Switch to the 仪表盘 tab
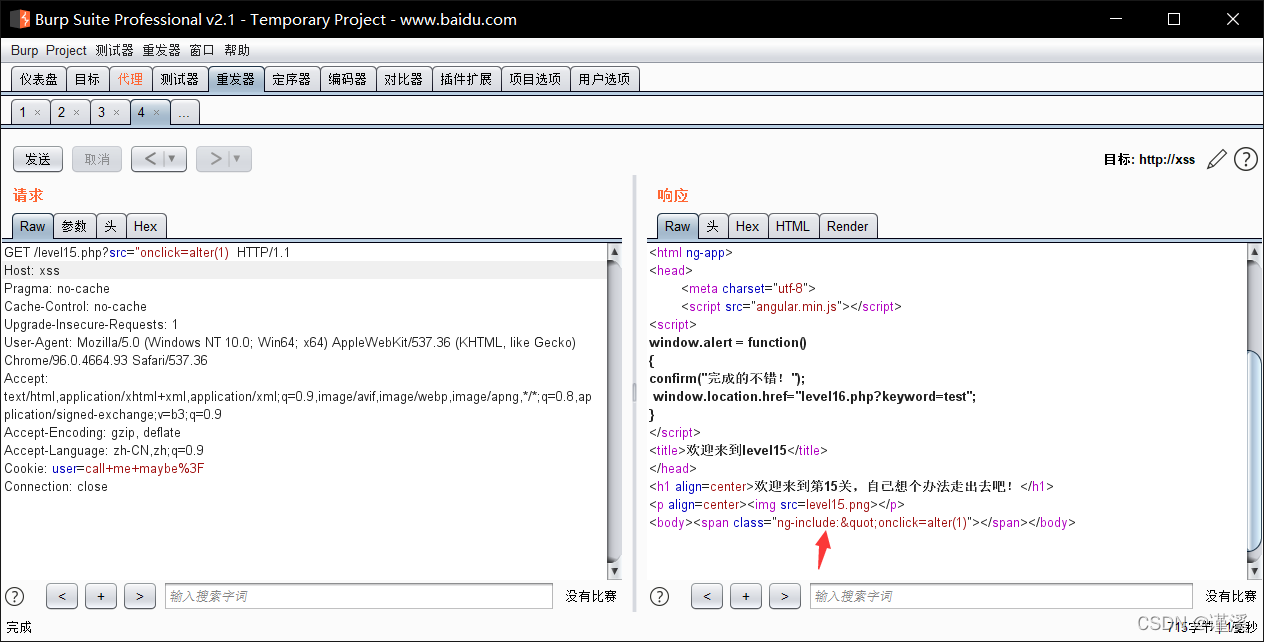1264x642 pixels. 39,79
